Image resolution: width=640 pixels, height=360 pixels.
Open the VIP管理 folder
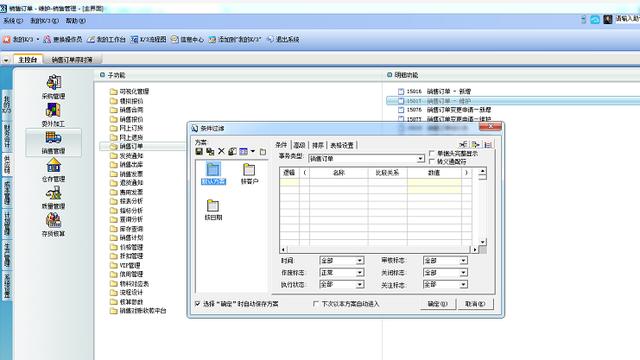coord(125,265)
